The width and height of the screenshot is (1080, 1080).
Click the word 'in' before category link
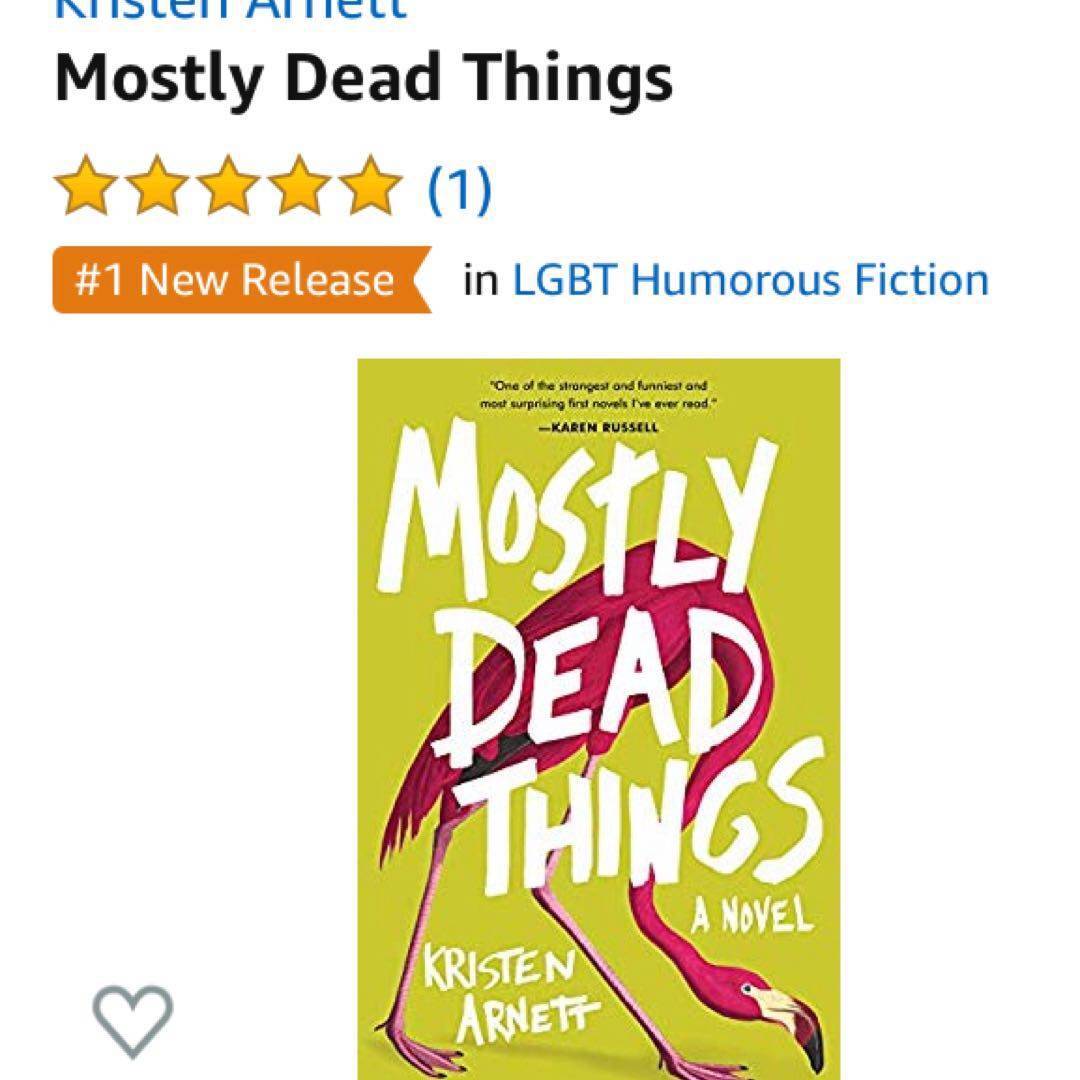pos(481,280)
